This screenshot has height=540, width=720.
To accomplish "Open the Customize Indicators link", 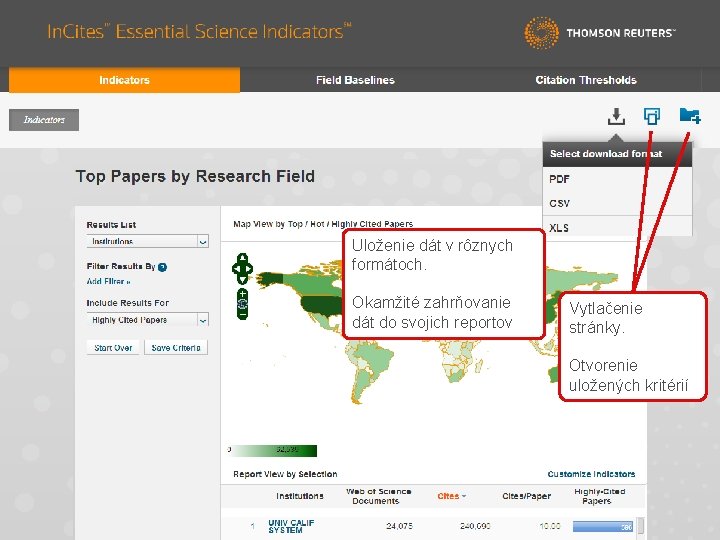I will pyautogui.click(x=591, y=474).
